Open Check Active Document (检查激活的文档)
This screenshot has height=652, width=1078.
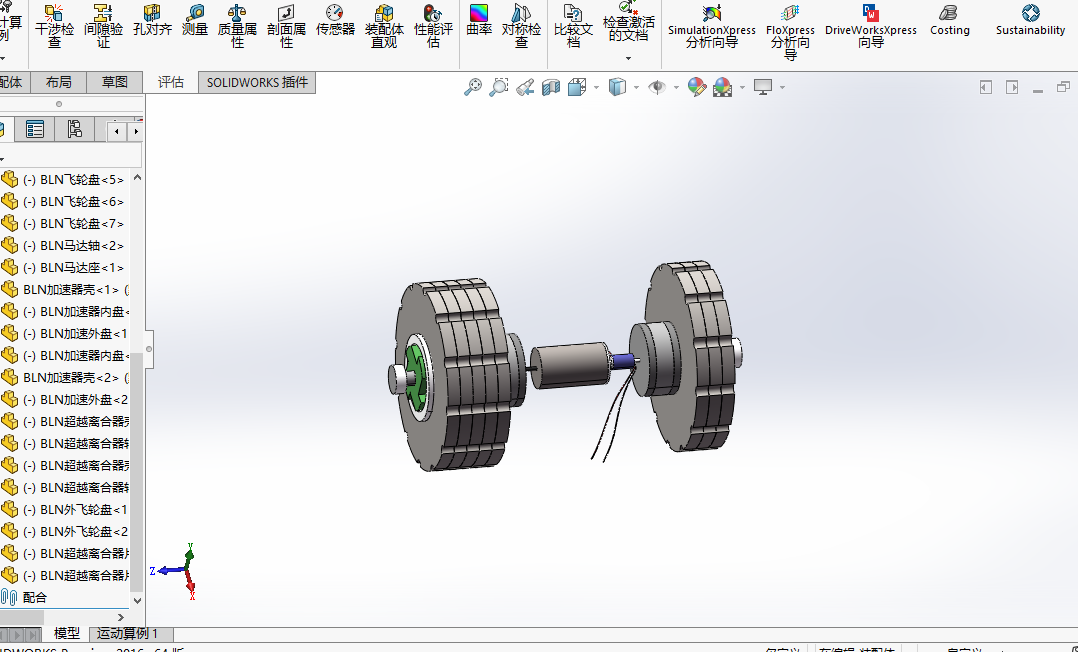pos(628,22)
